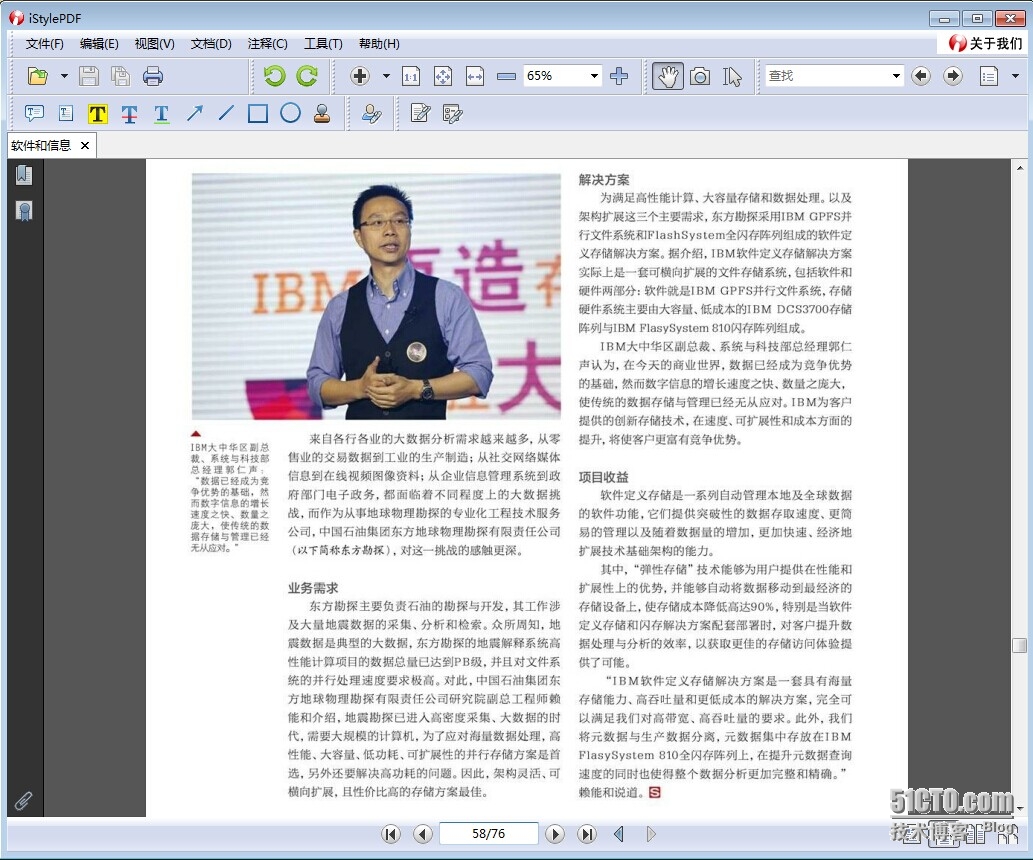The height and width of the screenshot is (860, 1033).
Task: Select the snapshot camera tool
Action: point(700,76)
